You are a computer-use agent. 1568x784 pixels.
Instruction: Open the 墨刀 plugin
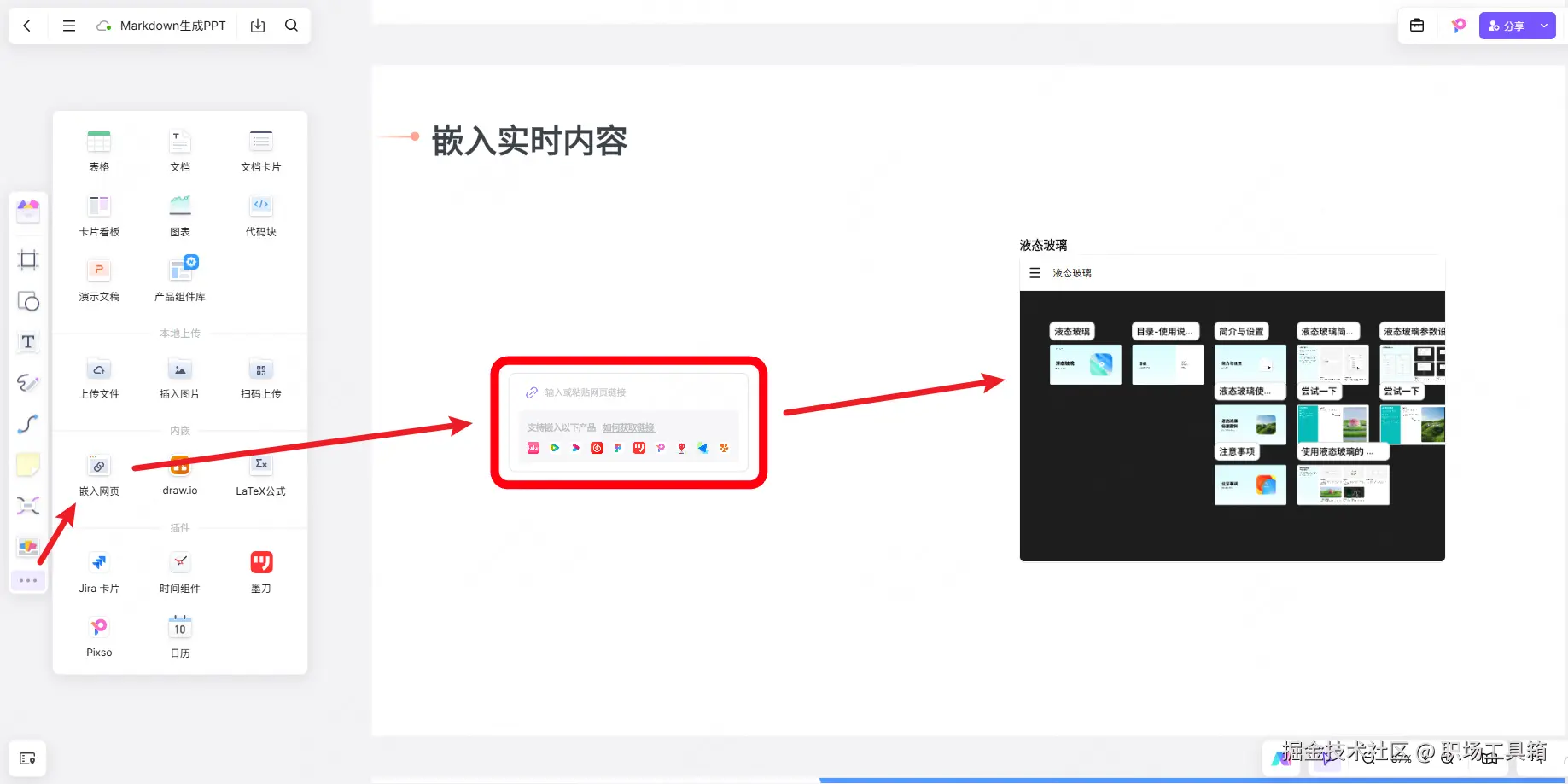[261, 572]
